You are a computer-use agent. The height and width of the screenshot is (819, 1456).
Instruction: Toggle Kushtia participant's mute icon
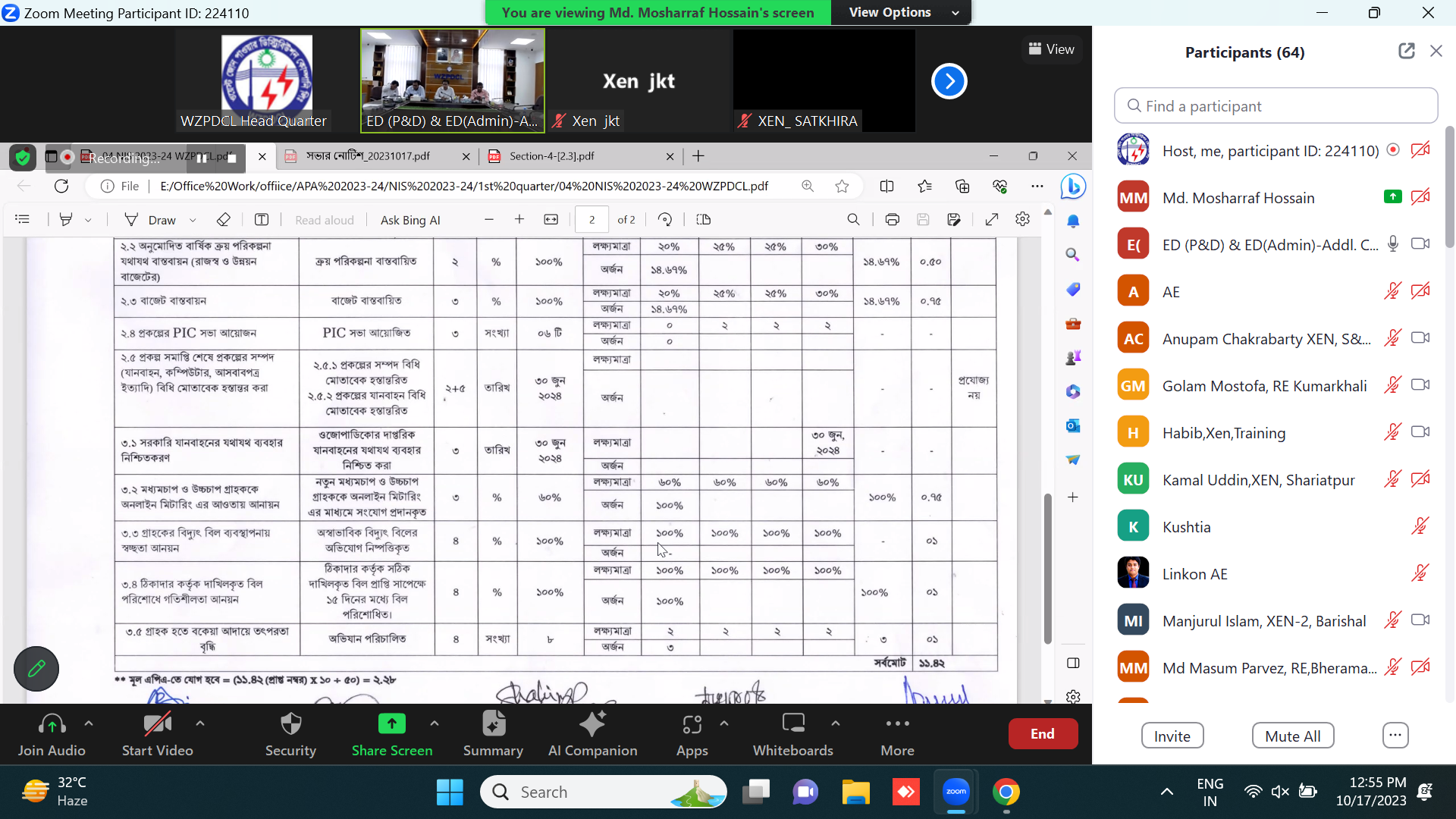(x=1420, y=526)
